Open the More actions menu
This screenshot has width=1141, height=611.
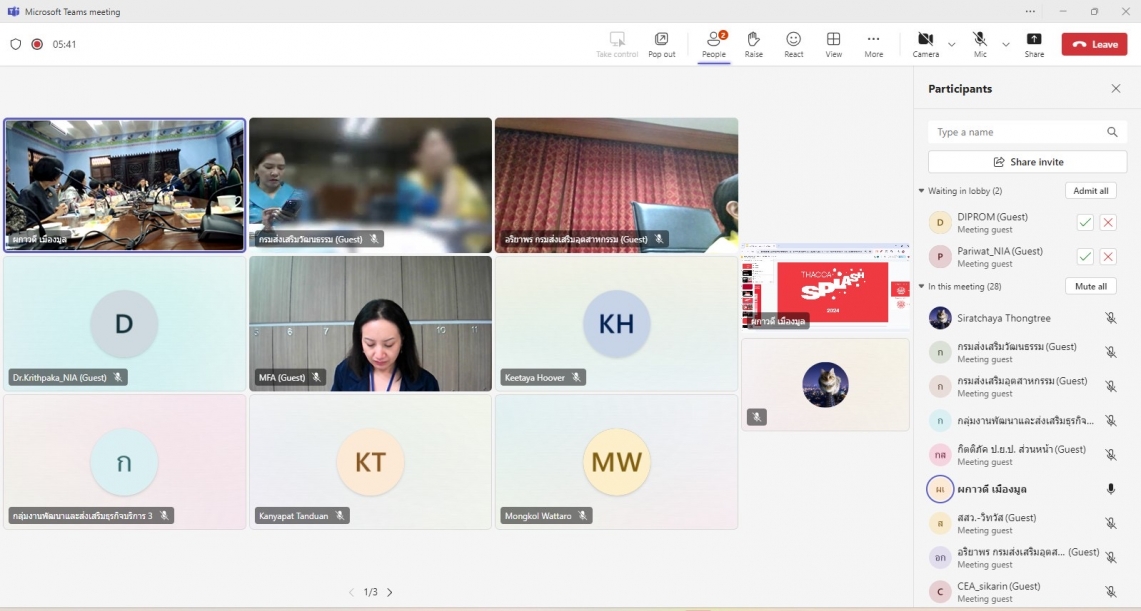(x=873, y=44)
